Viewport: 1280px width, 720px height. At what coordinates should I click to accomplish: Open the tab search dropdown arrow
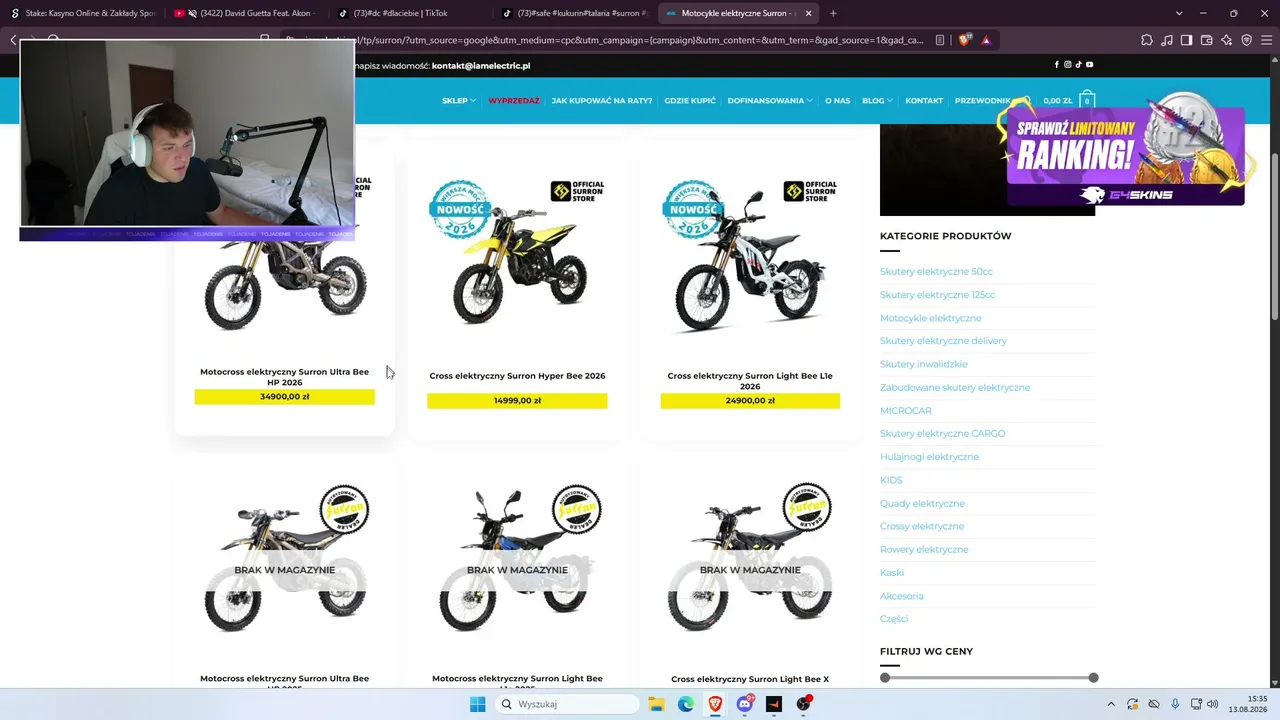point(1179,13)
